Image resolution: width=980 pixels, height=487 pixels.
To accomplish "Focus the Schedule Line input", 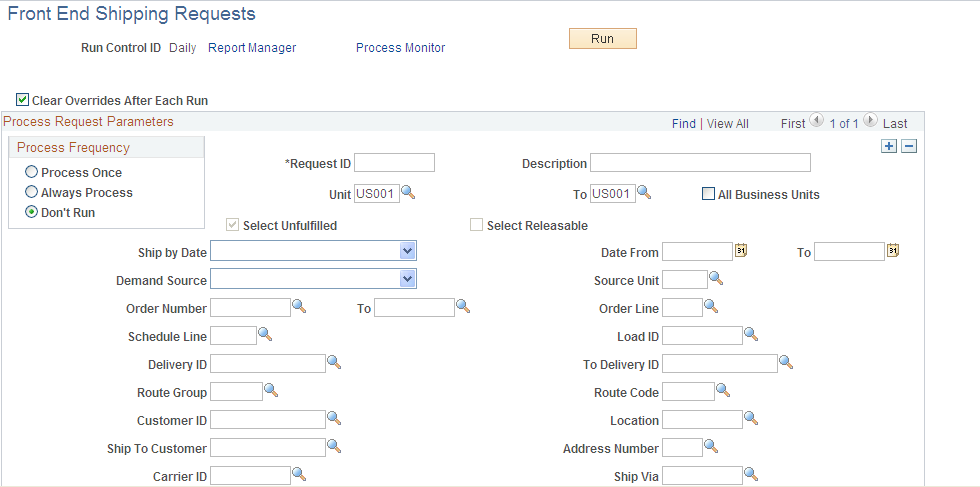I will (233, 336).
